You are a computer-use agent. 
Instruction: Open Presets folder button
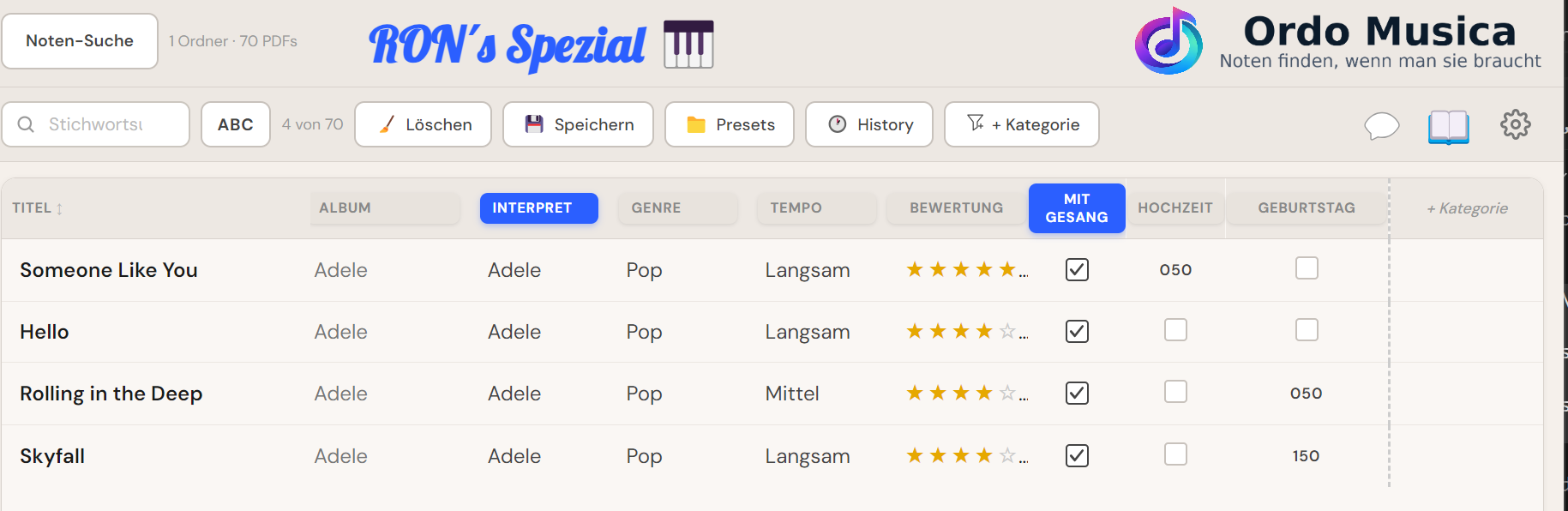(730, 124)
